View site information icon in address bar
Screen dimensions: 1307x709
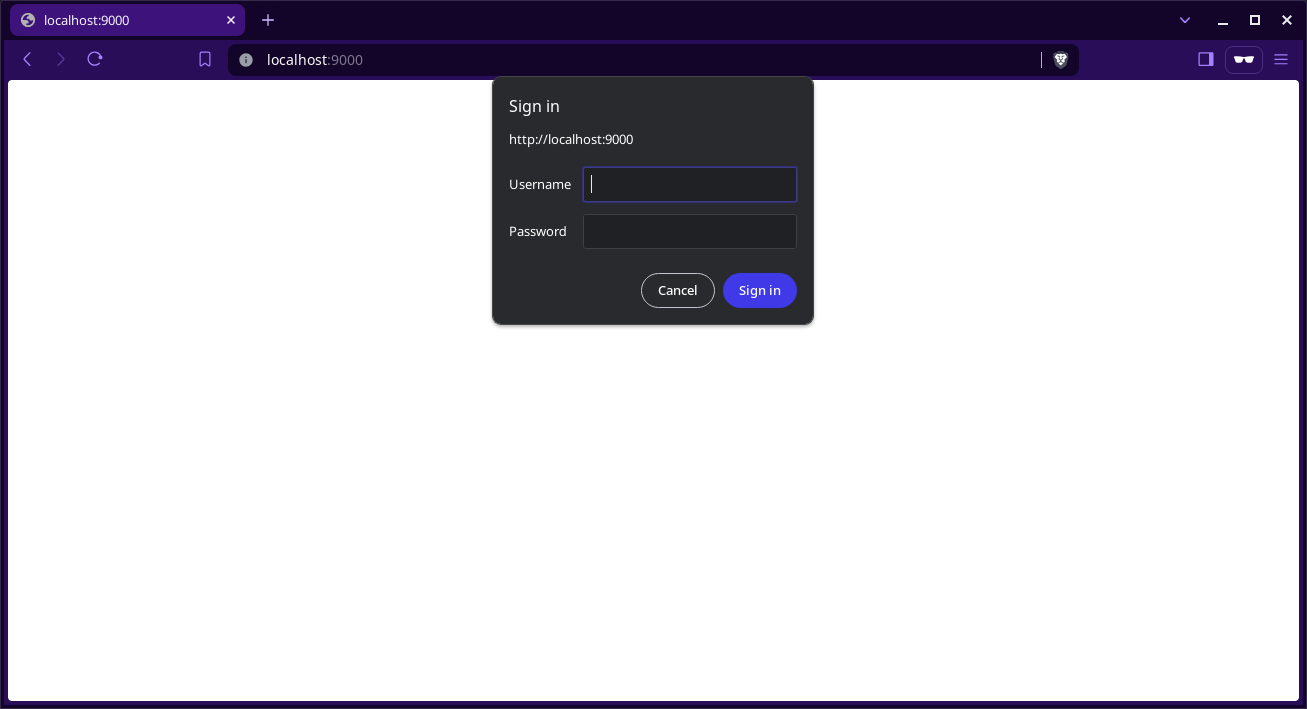pos(246,60)
